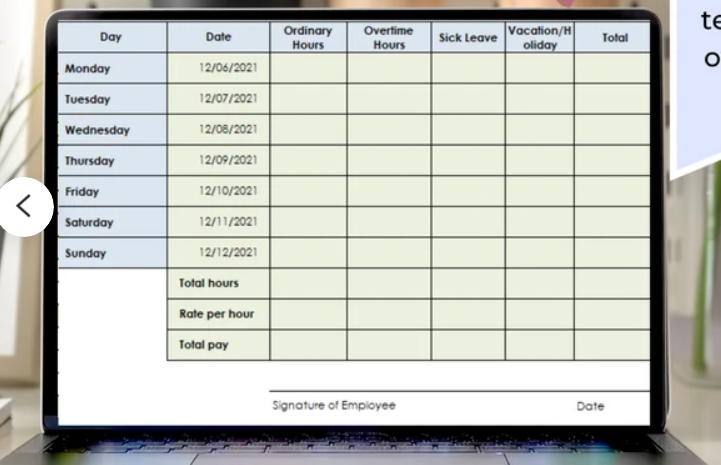Click the Total hours Ordinary Hours cell

[309, 283]
